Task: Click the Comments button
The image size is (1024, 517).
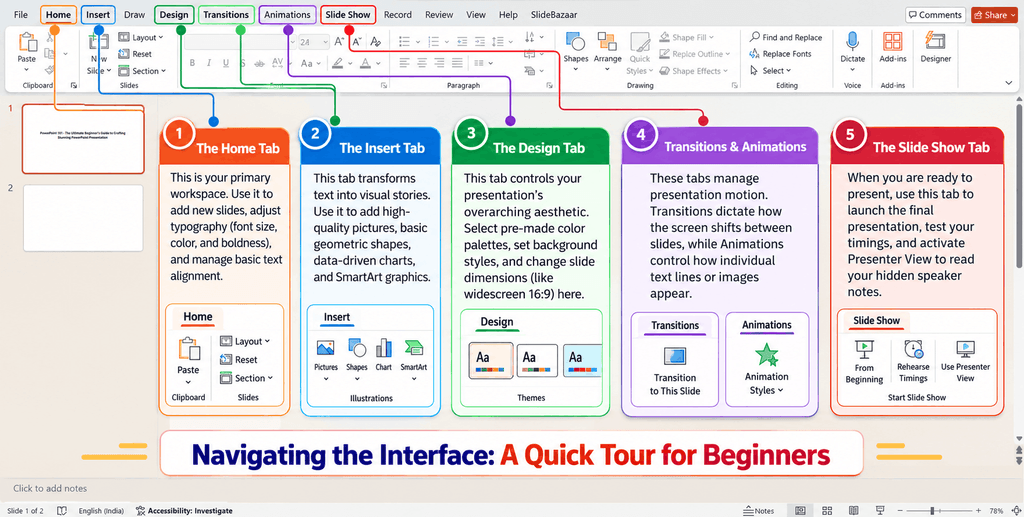Action: coord(935,14)
